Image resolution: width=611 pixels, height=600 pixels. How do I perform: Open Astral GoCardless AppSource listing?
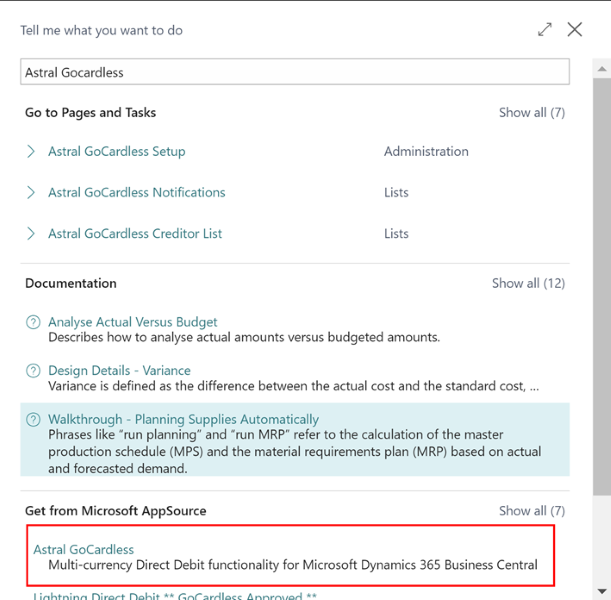coord(83,549)
